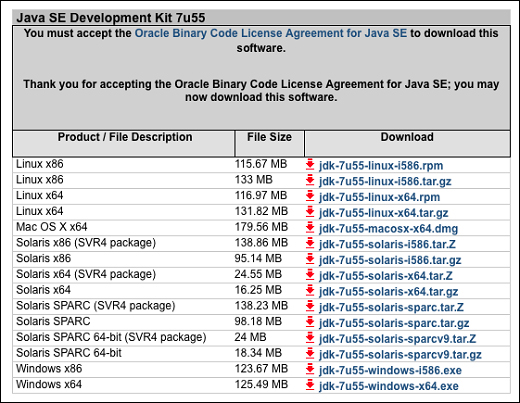Click download arrow icon for jdk-7u55-solaris-i586.tar.gz
Viewport: 520px width, 403px height.
click(x=310, y=259)
